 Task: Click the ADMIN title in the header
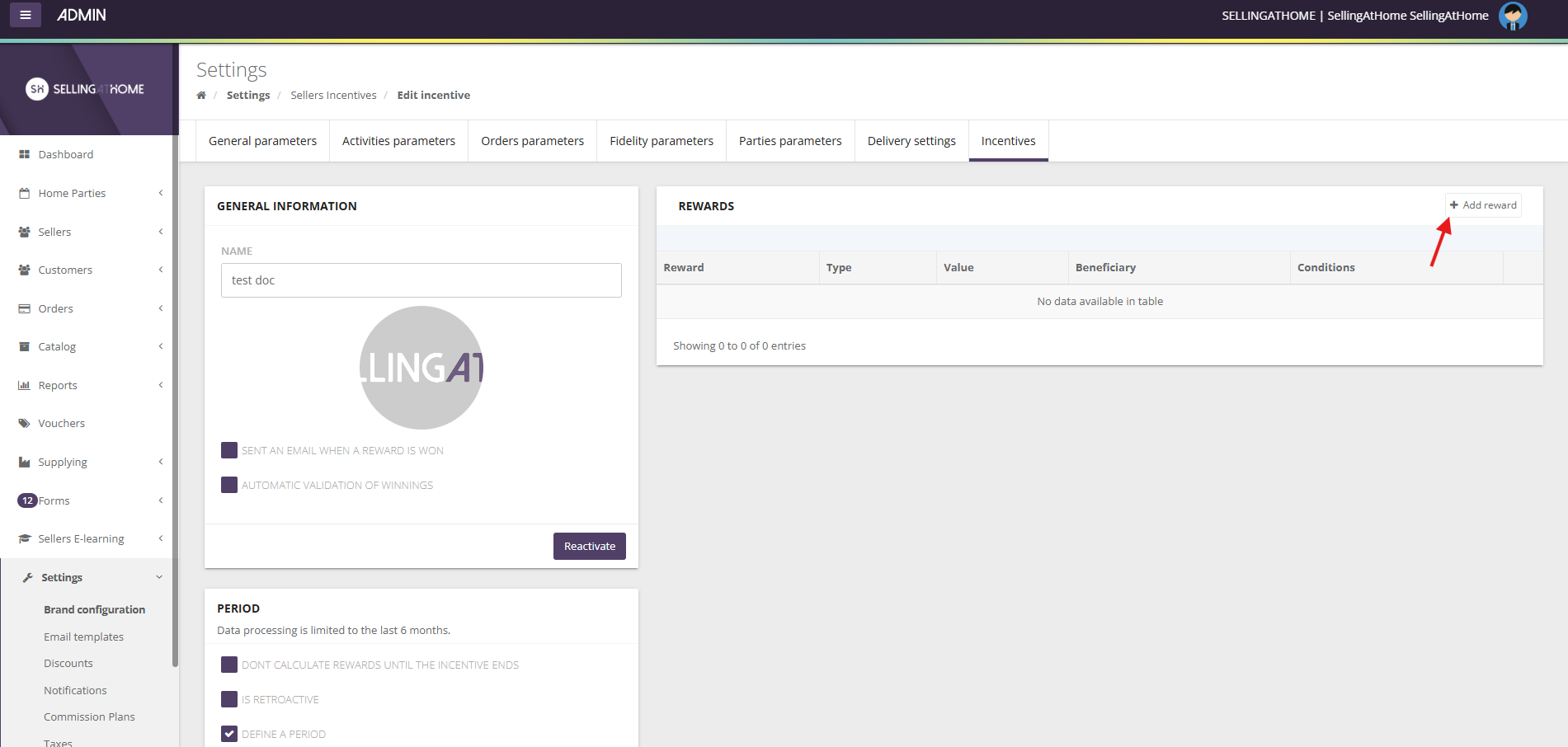81,15
